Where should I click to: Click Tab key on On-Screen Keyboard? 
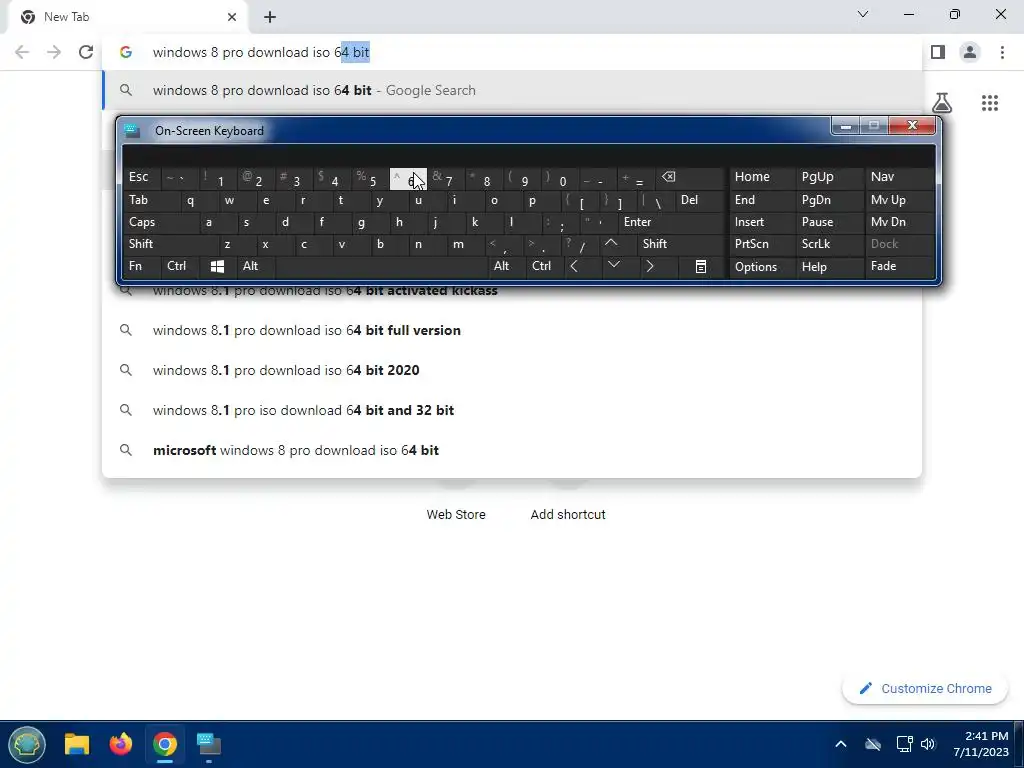pos(150,200)
